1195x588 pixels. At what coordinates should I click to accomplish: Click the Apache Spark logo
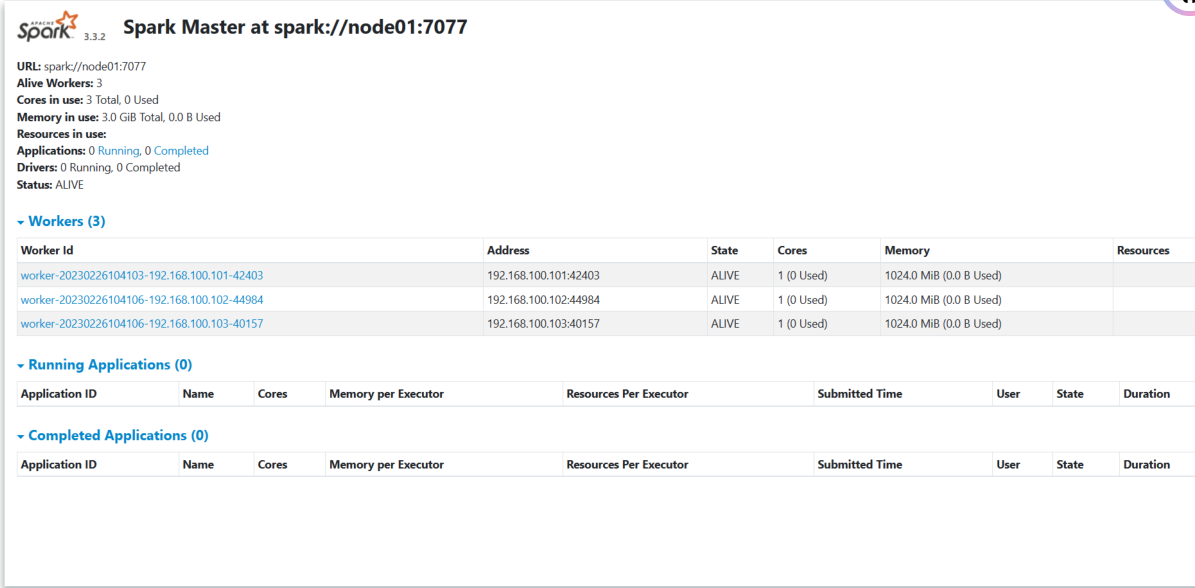(x=46, y=27)
